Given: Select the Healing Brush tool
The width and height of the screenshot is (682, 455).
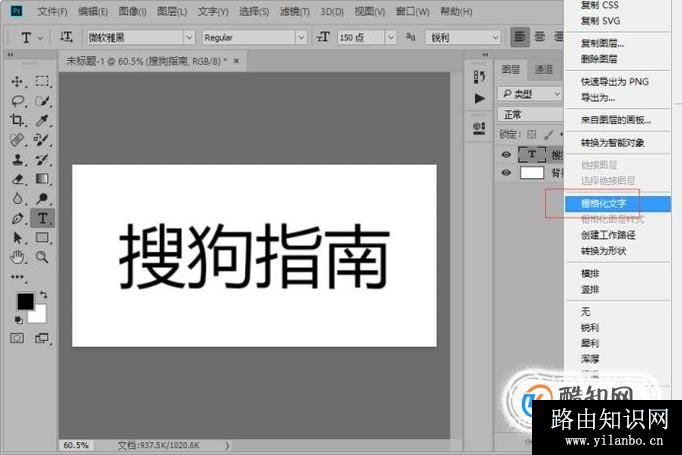Looking at the screenshot, I should pos(17,140).
